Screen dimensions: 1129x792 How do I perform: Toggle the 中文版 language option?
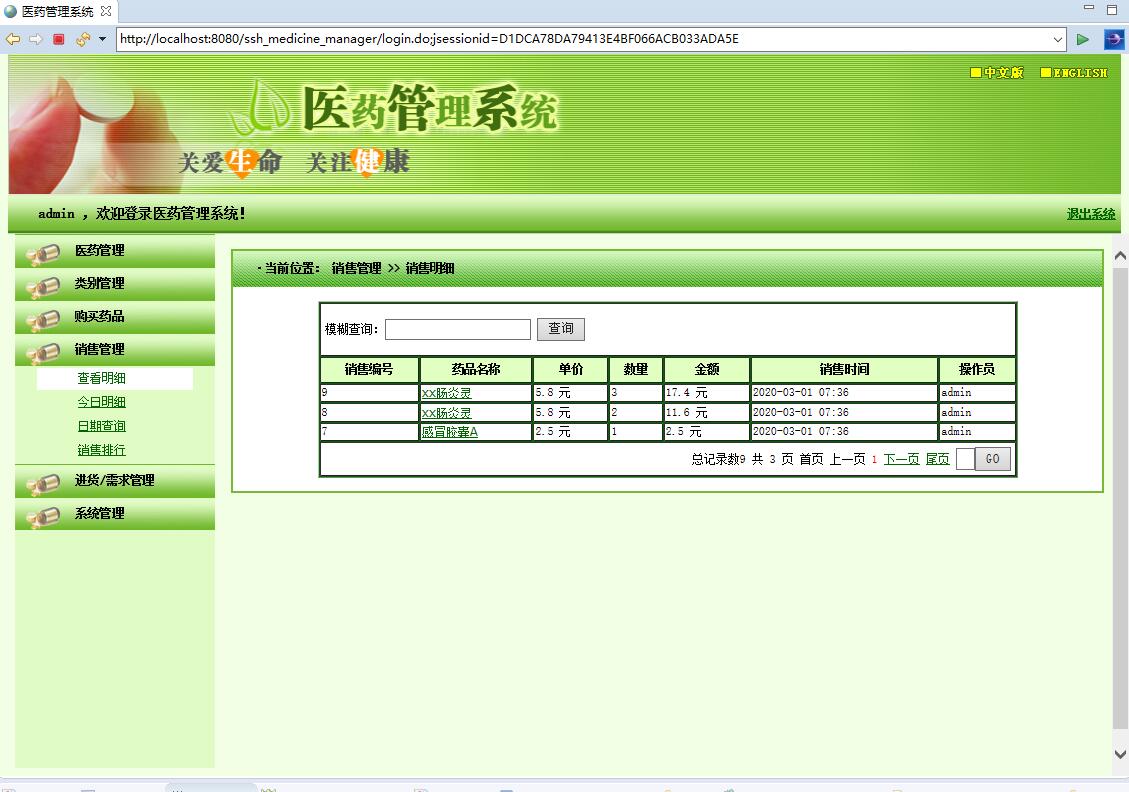click(x=996, y=73)
